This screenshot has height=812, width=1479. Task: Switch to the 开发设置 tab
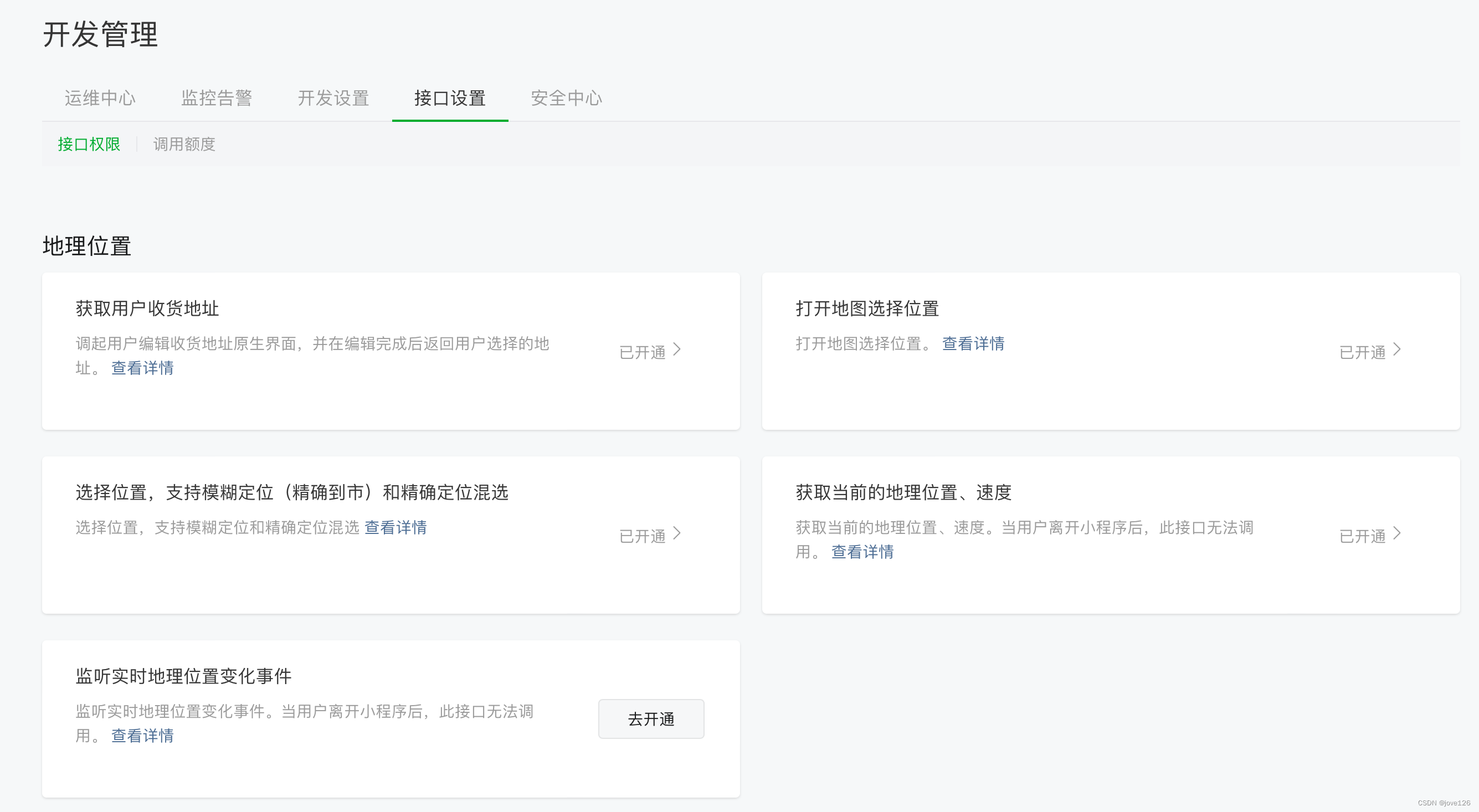pyautogui.click(x=333, y=97)
